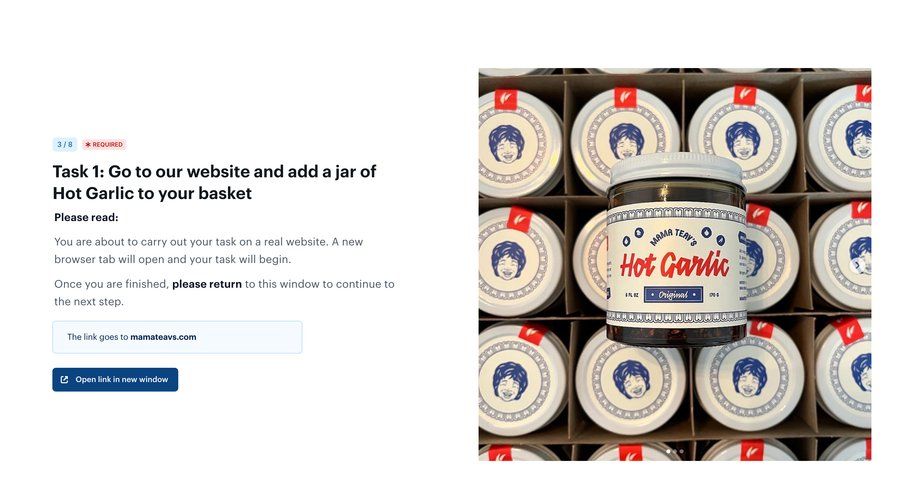This screenshot has width=900, height=484.
Task: Click the external-link icon inside the blue button
Action: click(x=64, y=380)
